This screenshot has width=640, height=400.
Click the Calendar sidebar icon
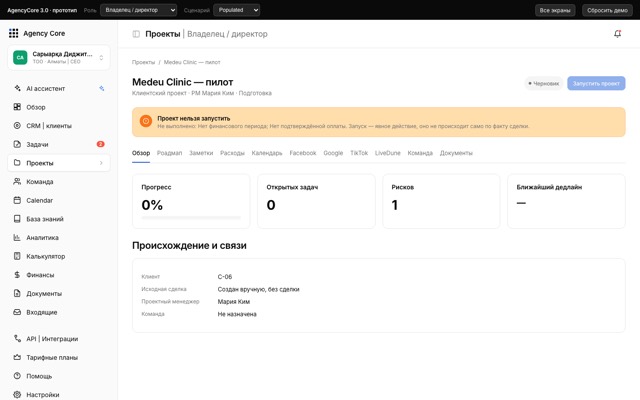coord(17,200)
